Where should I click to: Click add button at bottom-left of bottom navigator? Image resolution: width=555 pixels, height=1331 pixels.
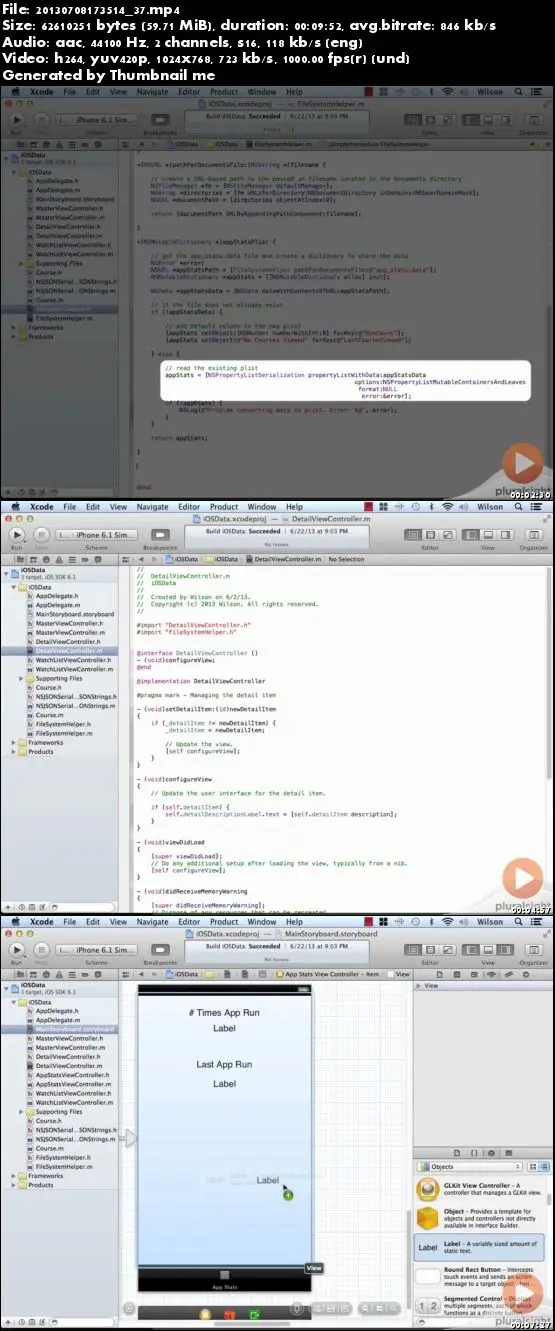(x=7, y=1323)
